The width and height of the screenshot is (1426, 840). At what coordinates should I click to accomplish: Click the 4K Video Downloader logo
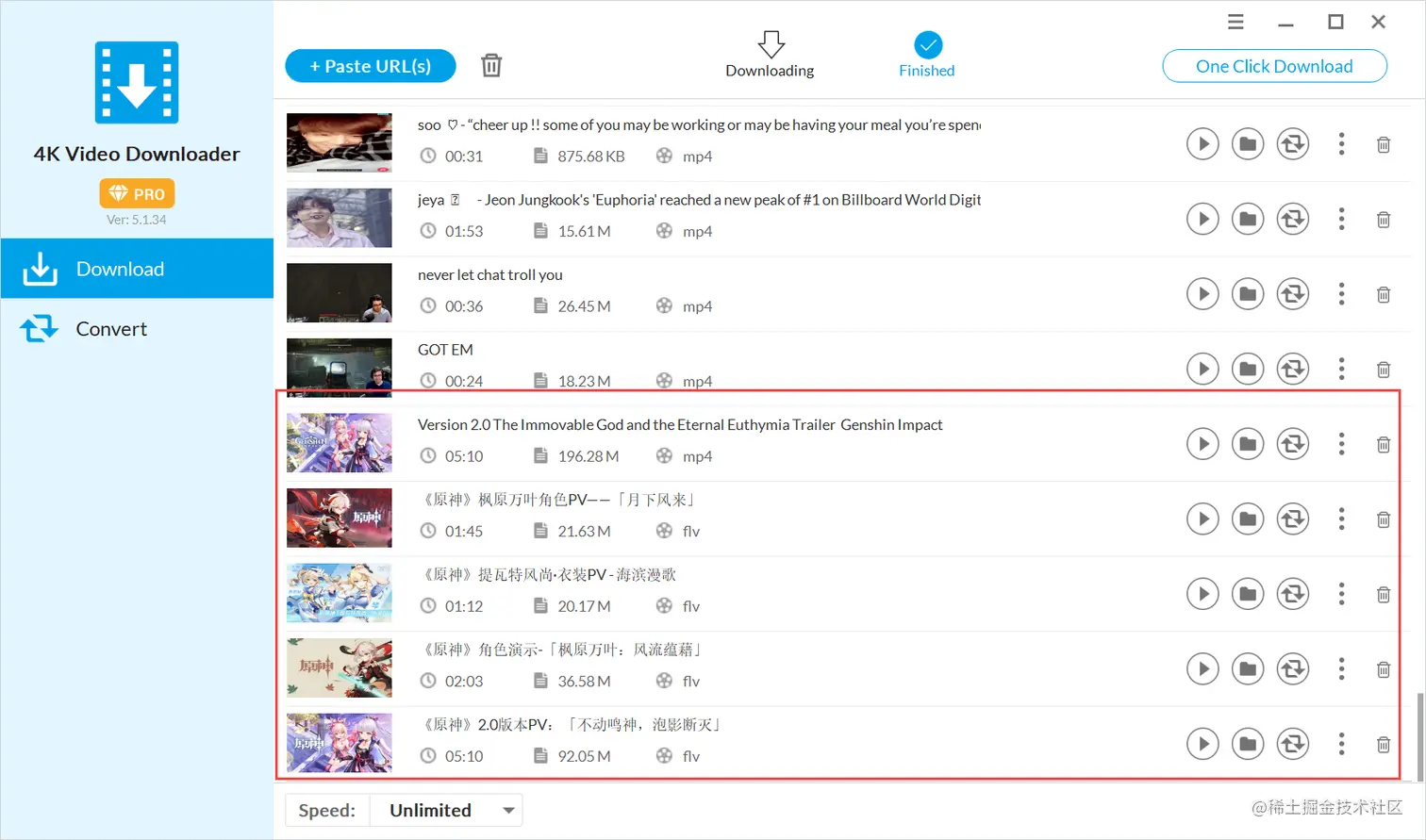click(x=137, y=82)
